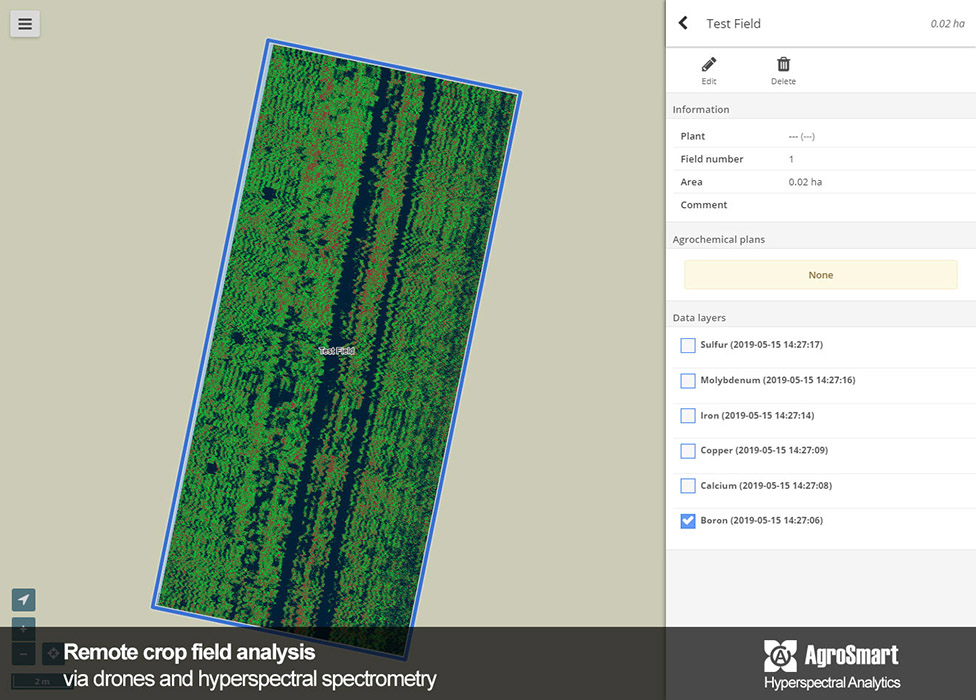Go back from Test Field panel
976x700 pixels.
point(683,23)
